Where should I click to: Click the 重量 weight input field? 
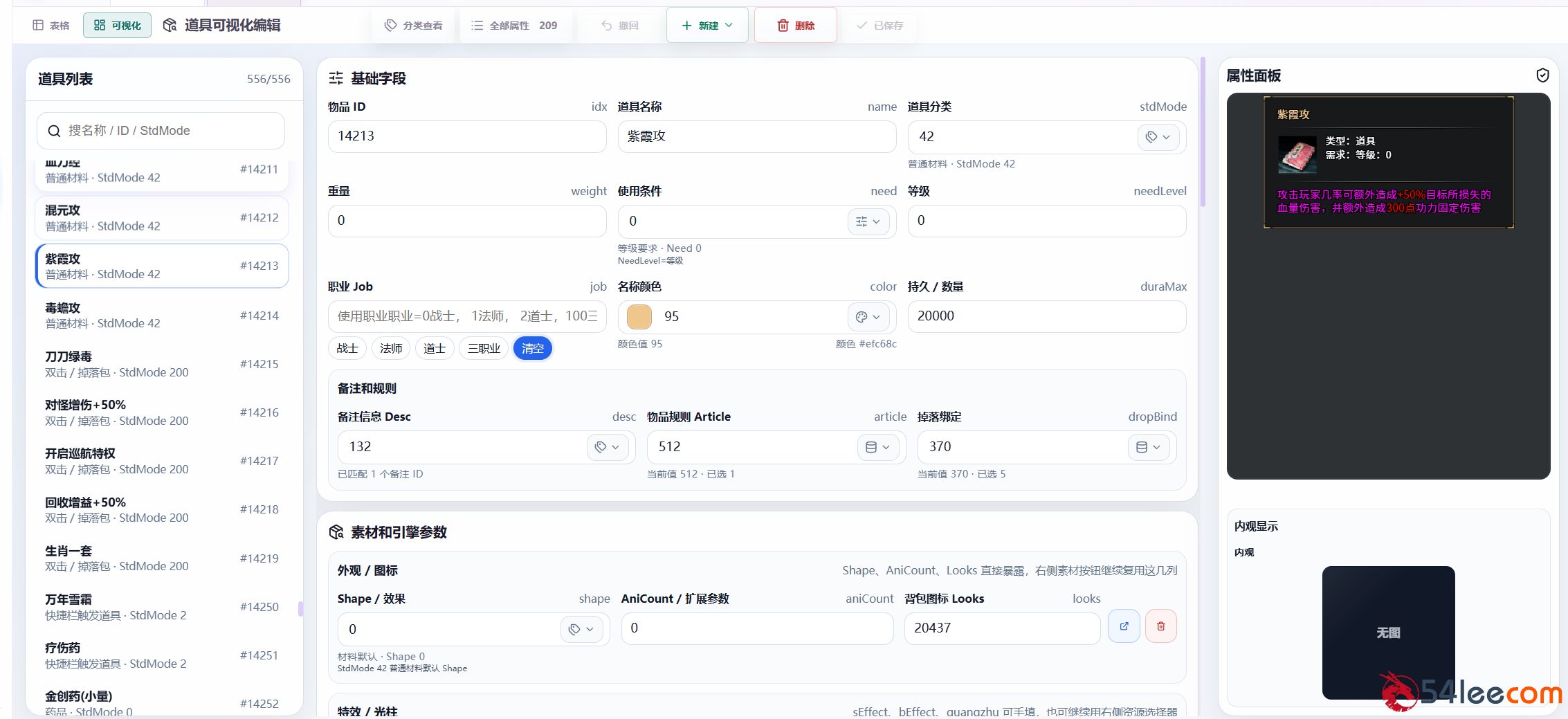[x=467, y=221]
